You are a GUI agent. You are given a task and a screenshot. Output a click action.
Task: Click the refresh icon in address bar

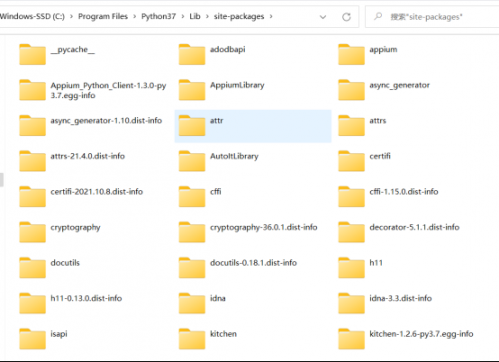[x=346, y=17]
